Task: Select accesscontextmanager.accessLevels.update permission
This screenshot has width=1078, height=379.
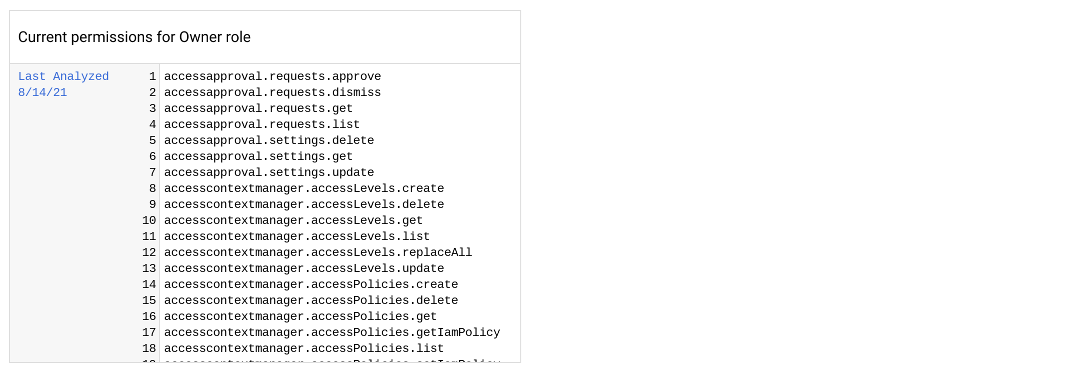Action: [304, 268]
